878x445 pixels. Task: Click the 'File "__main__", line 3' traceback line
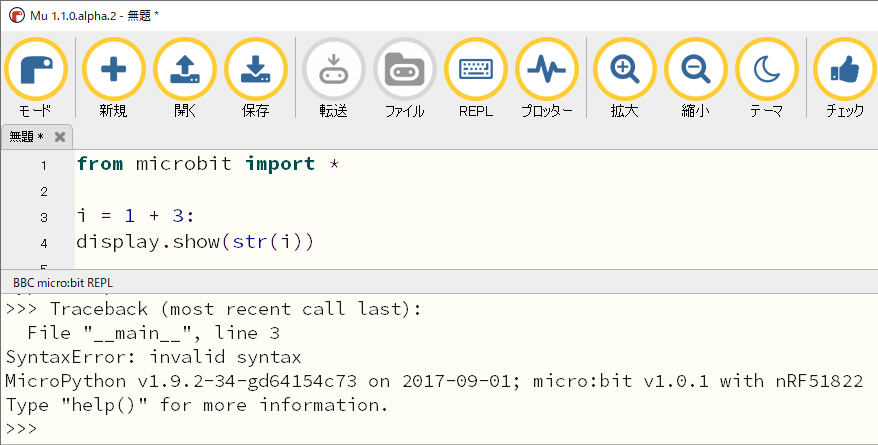(x=153, y=333)
